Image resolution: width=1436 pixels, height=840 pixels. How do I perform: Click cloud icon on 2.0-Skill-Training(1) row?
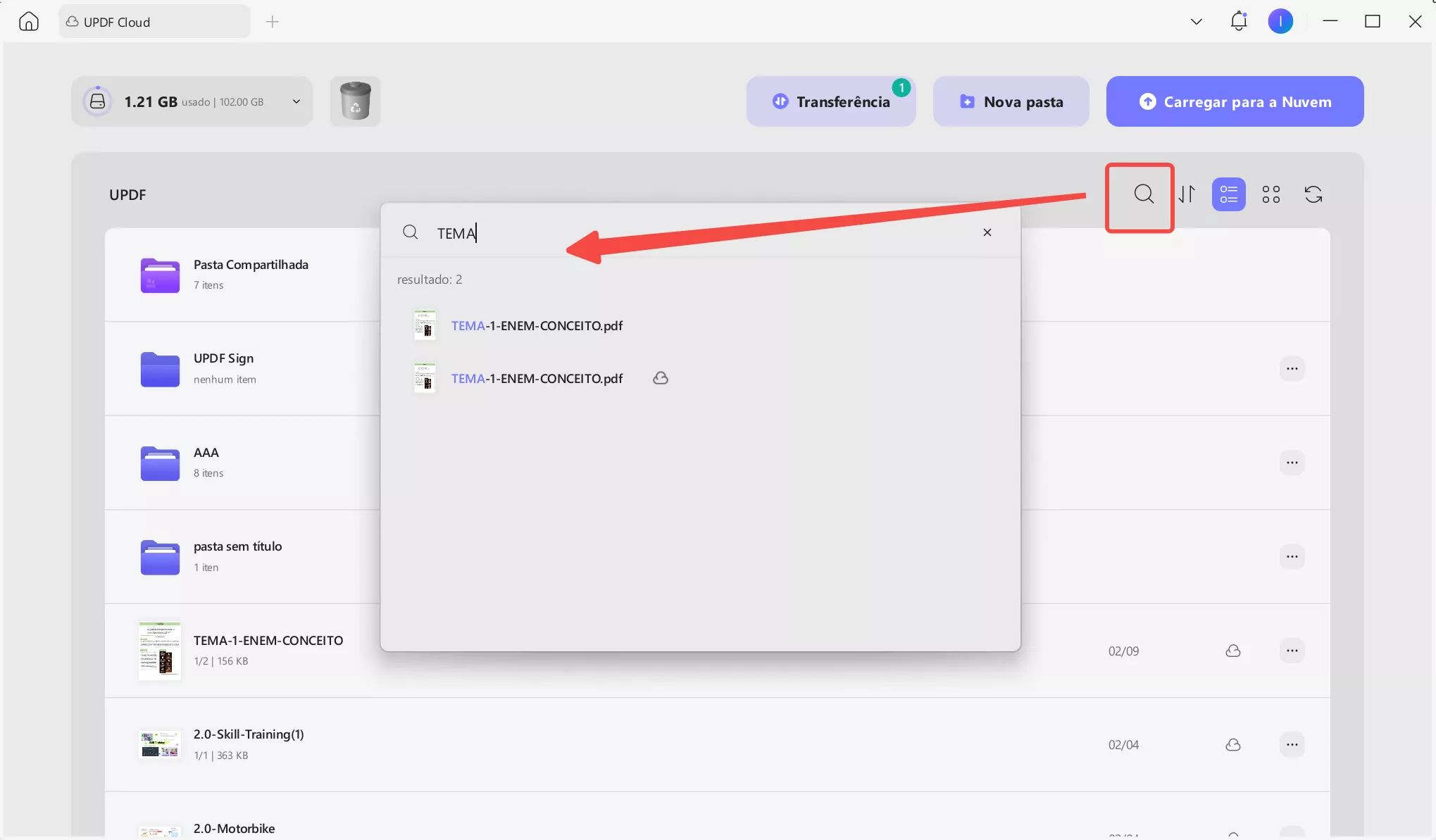tap(1232, 745)
